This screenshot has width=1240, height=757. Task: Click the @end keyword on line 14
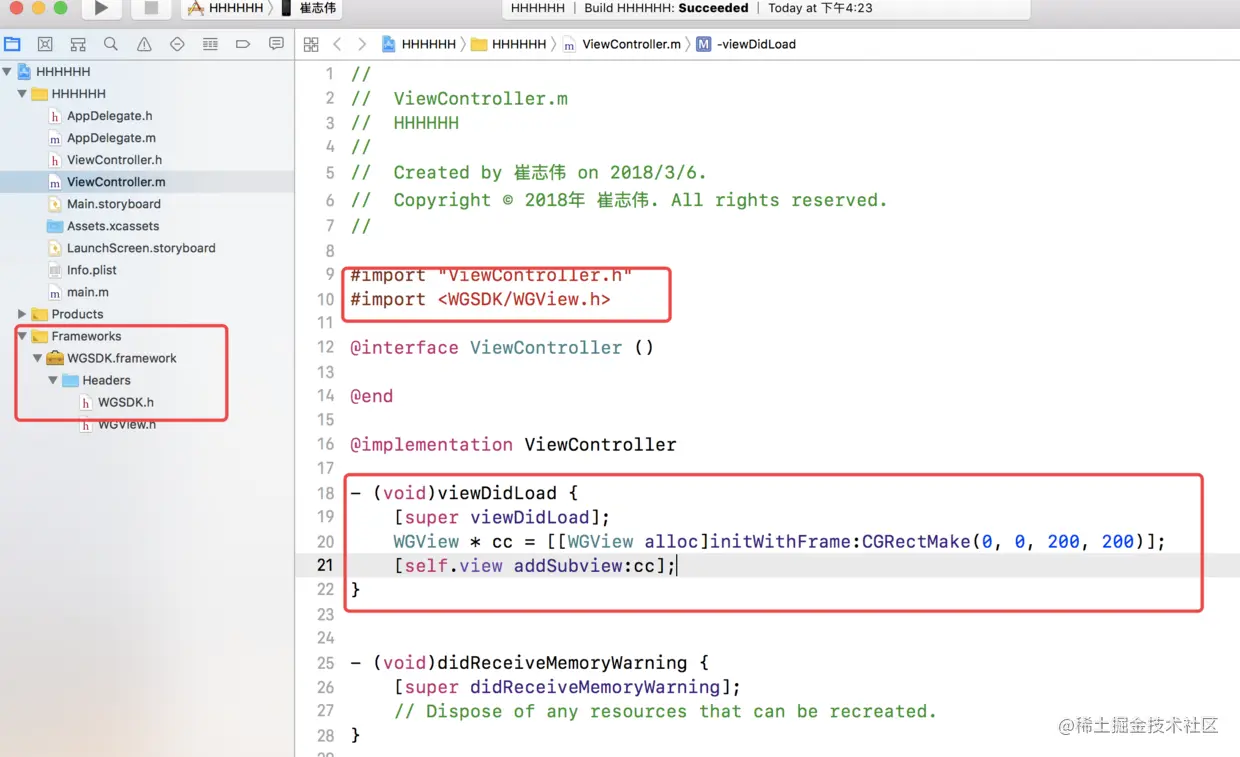[x=371, y=396]
